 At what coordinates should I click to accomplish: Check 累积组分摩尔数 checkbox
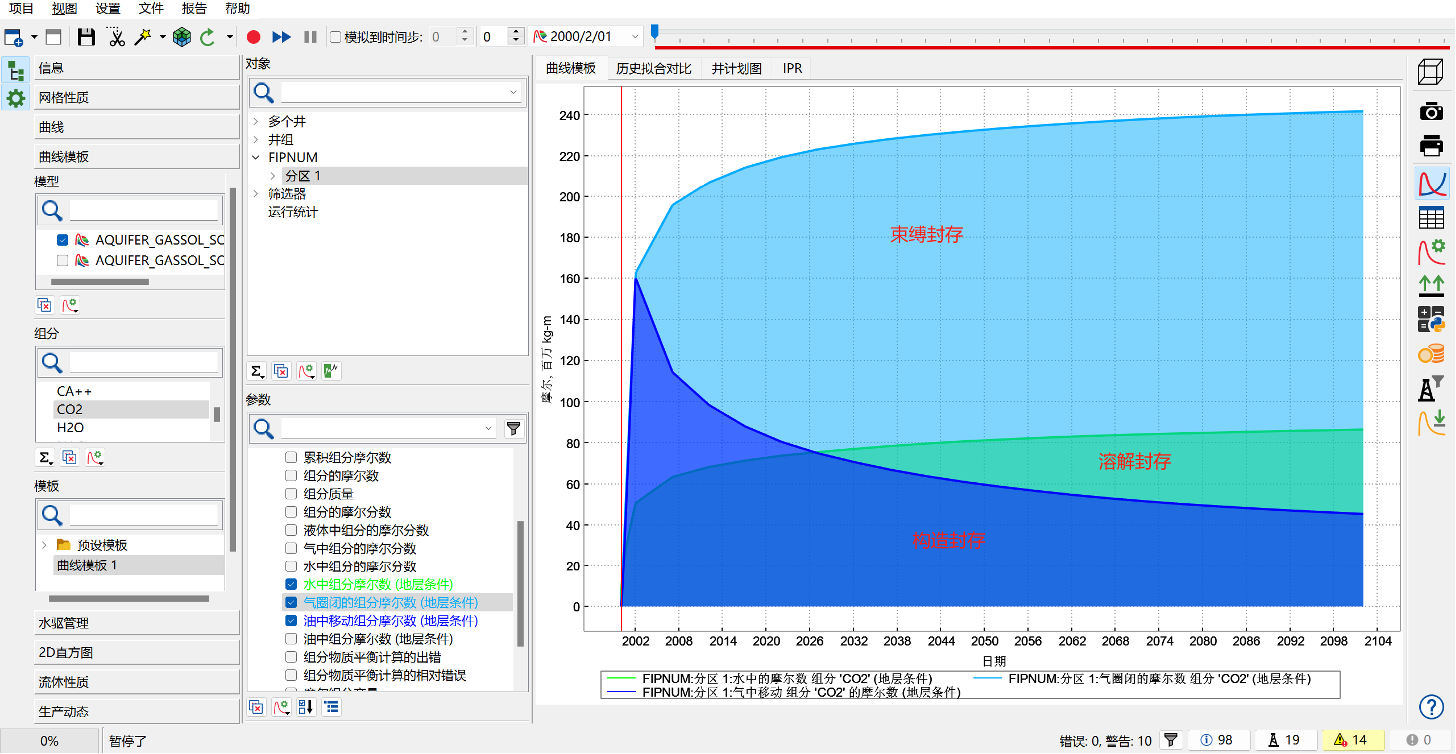(291, 457)
